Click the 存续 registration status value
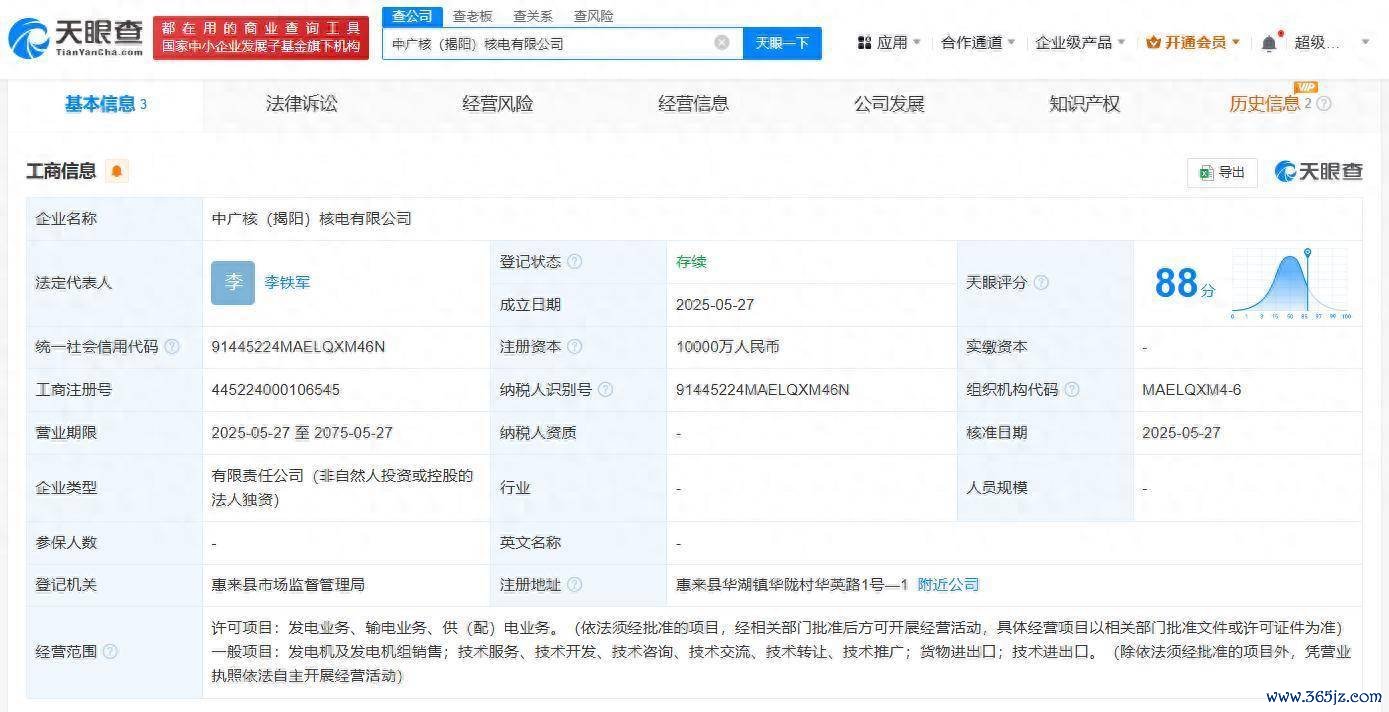The height and width of the screenshot is (712, 1389). click(691, 262)
